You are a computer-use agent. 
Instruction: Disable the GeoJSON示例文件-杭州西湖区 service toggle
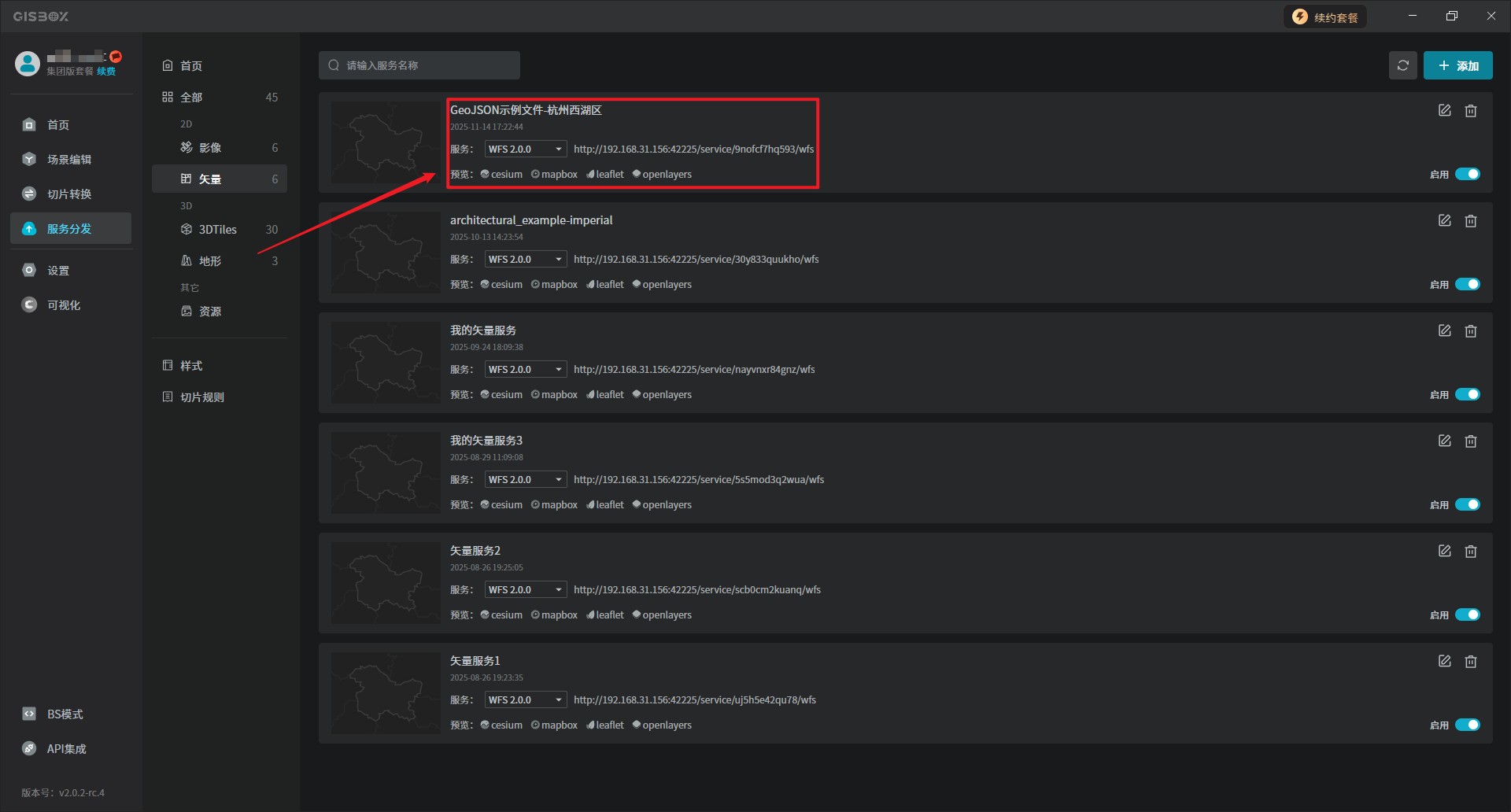(1467, 174)
